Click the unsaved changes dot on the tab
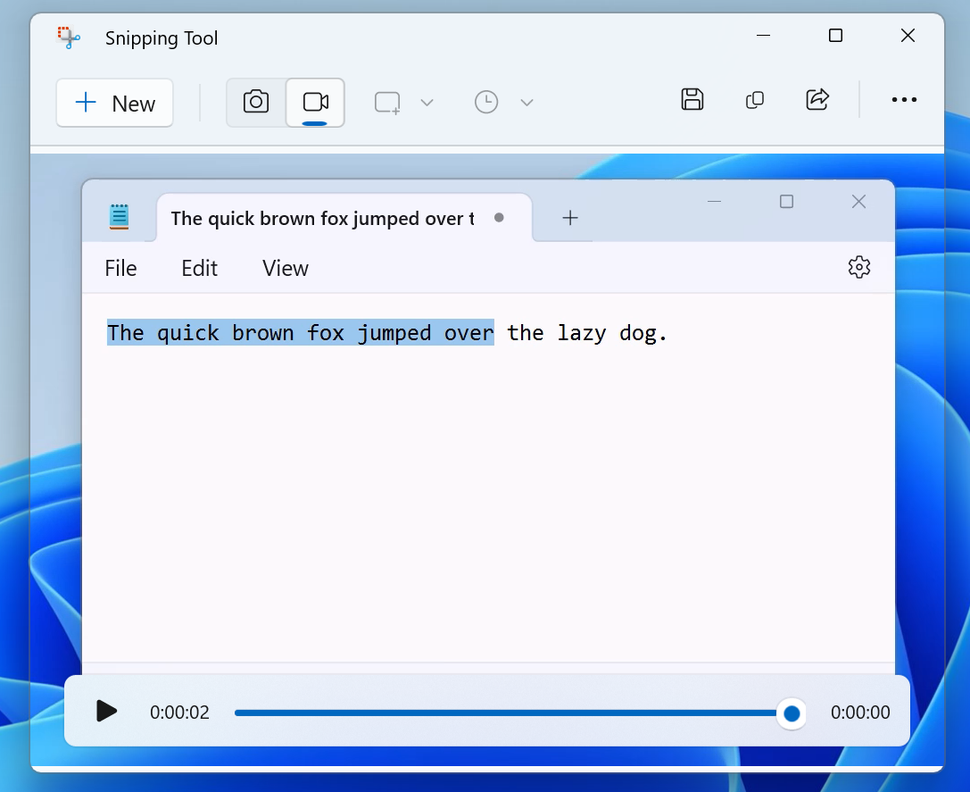The image size is (970, 792). click(499, 218)
